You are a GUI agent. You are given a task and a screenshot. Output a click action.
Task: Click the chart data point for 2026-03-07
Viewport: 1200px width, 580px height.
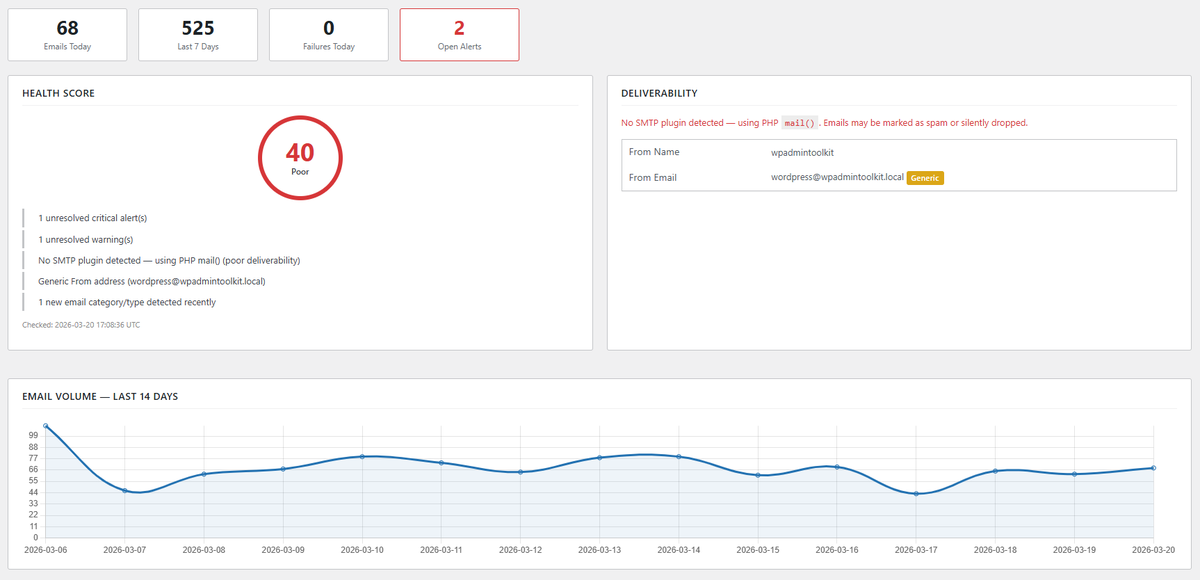[124, 491]
